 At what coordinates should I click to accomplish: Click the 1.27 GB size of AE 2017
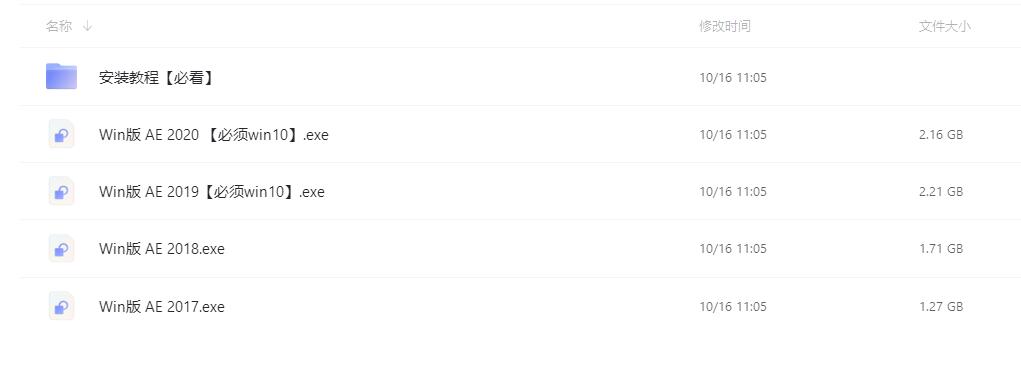coord(941,306)
